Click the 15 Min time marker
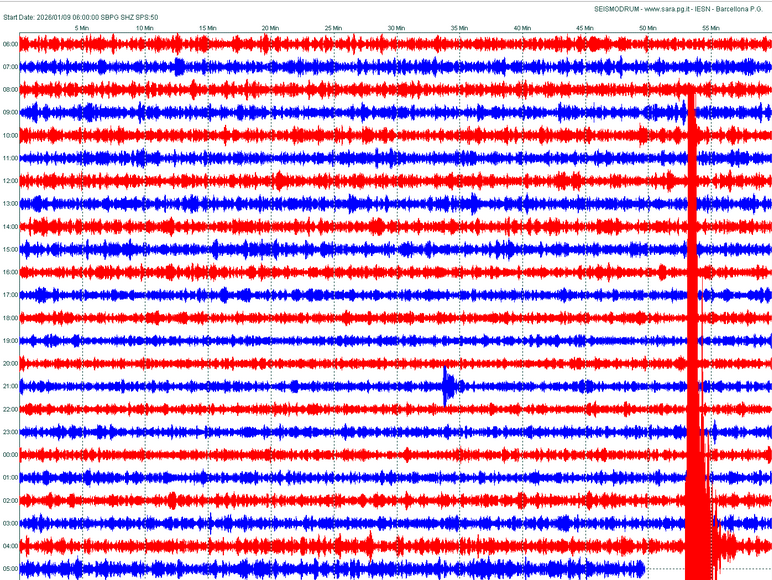The height and width of the screenshot is (580, 772). pos(208,28)
